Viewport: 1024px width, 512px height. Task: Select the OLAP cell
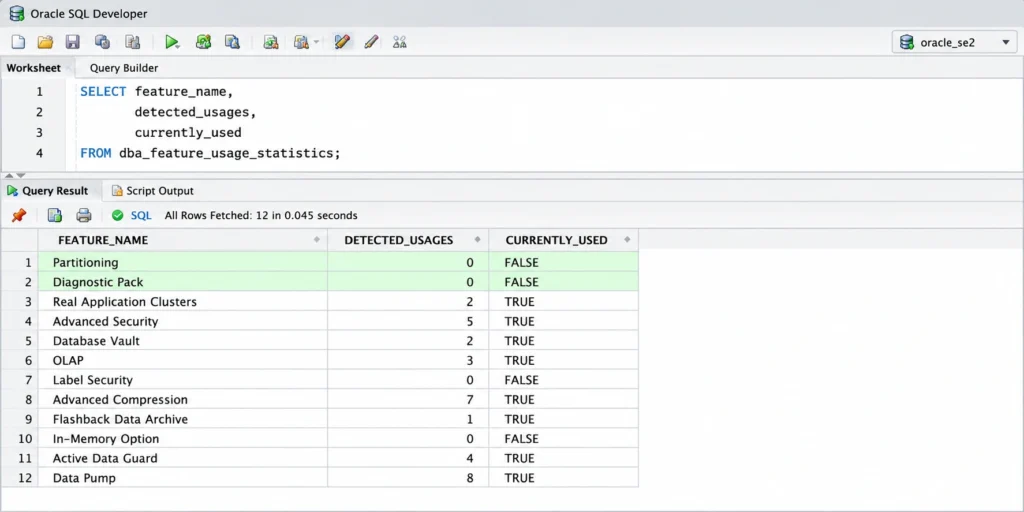click(183, 360)
